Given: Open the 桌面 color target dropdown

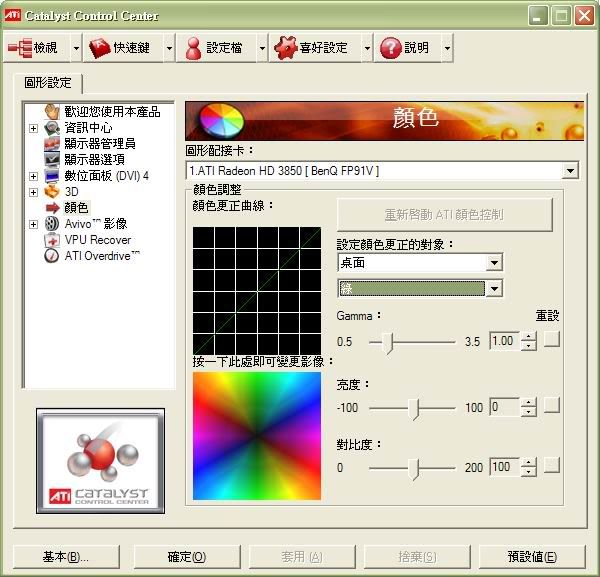Looking at the screenshot, I should 493,263.
